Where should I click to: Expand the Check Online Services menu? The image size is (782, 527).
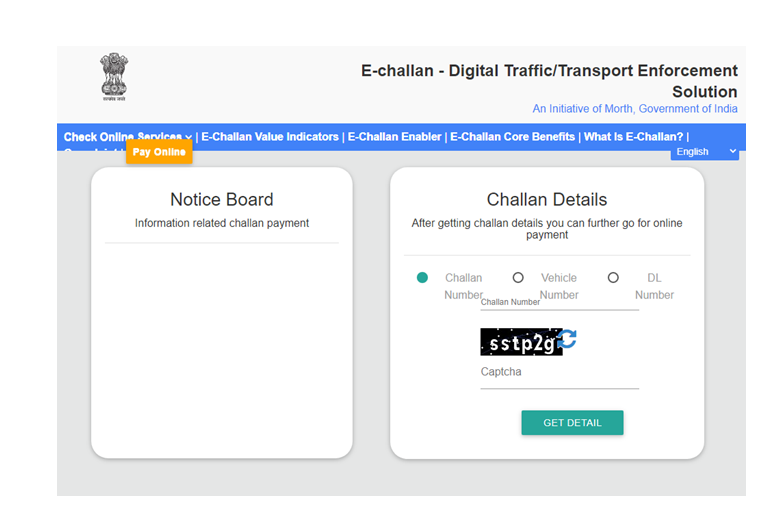coord(127,137)
